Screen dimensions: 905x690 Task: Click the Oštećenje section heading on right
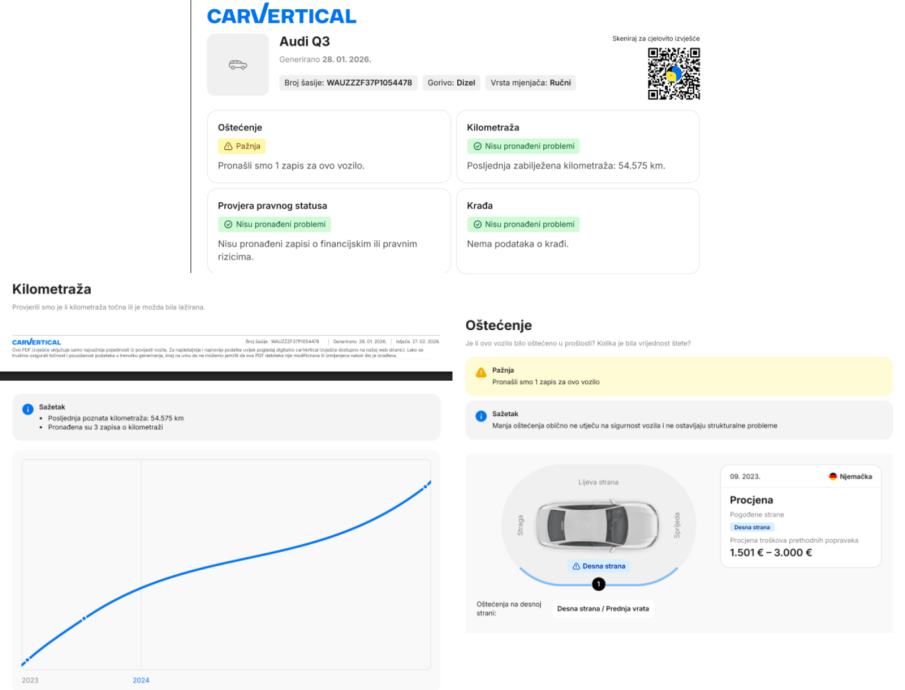(499, 326)
